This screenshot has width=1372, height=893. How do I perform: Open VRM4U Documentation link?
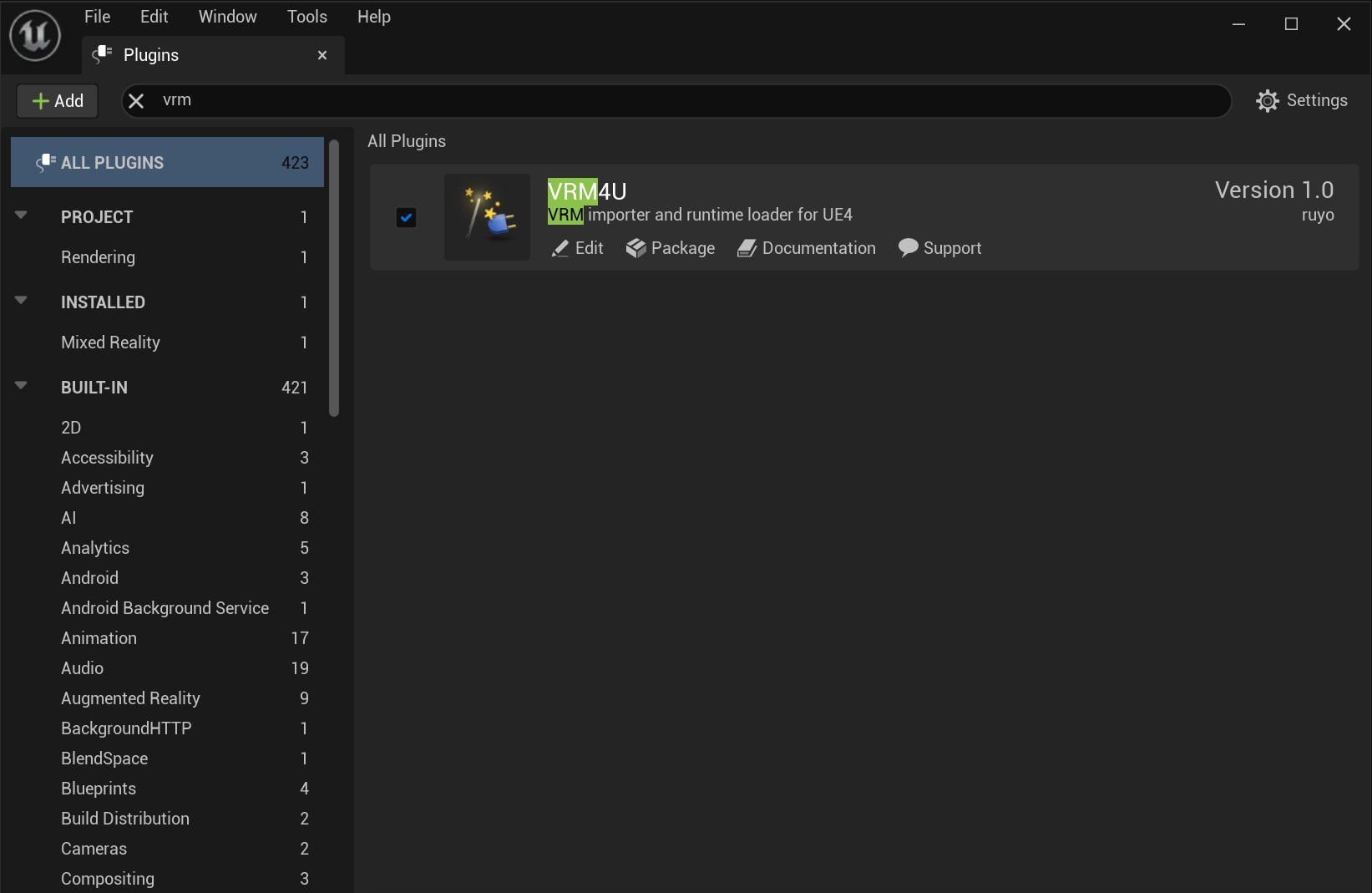[x=807, y=248]
